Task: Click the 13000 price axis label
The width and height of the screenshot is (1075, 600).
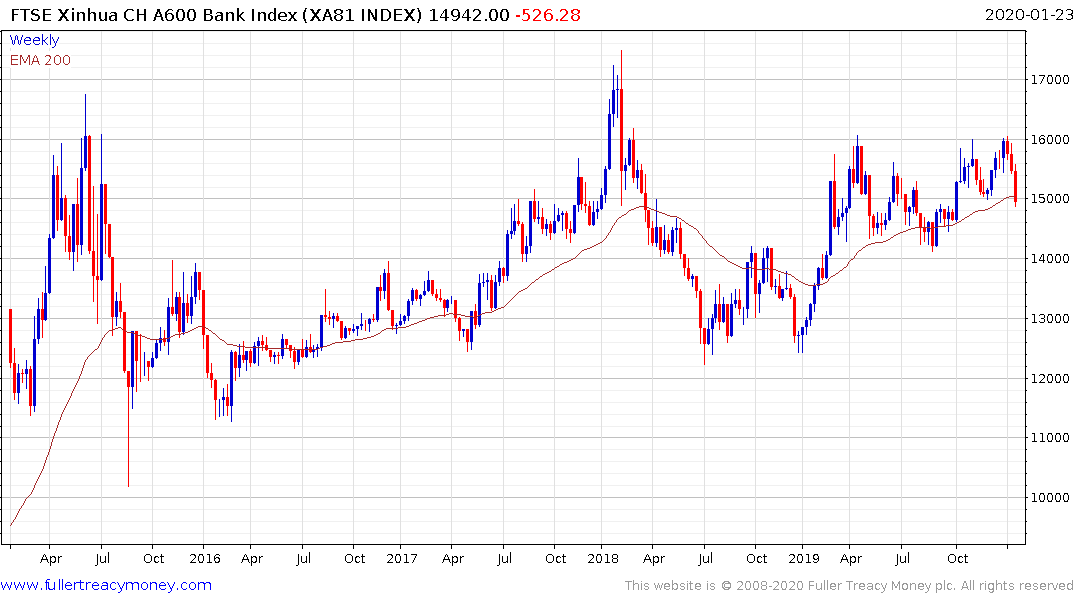Action: pos(1050,318)
